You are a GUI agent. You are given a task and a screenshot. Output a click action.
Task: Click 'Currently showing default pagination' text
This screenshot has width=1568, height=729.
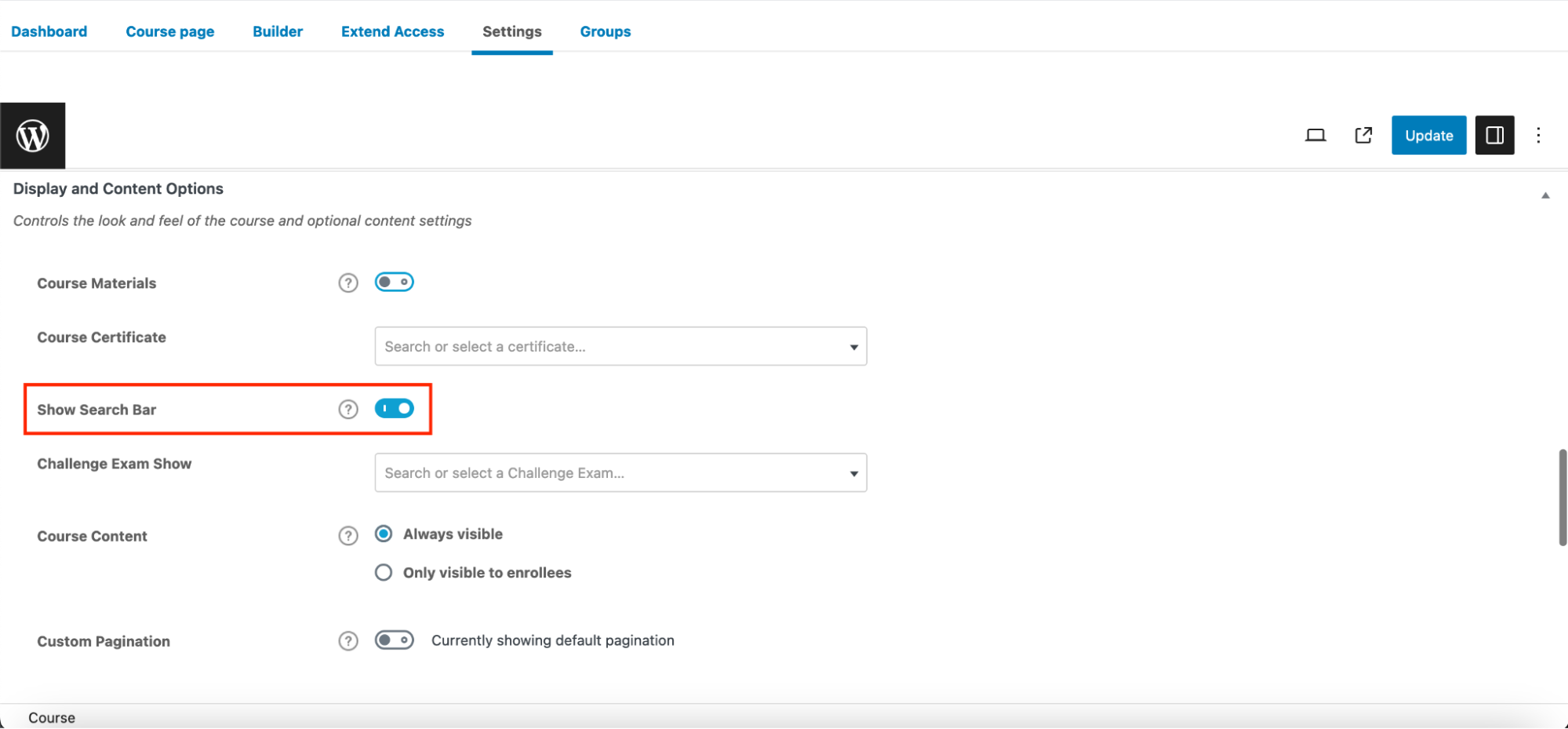(553, 640)
